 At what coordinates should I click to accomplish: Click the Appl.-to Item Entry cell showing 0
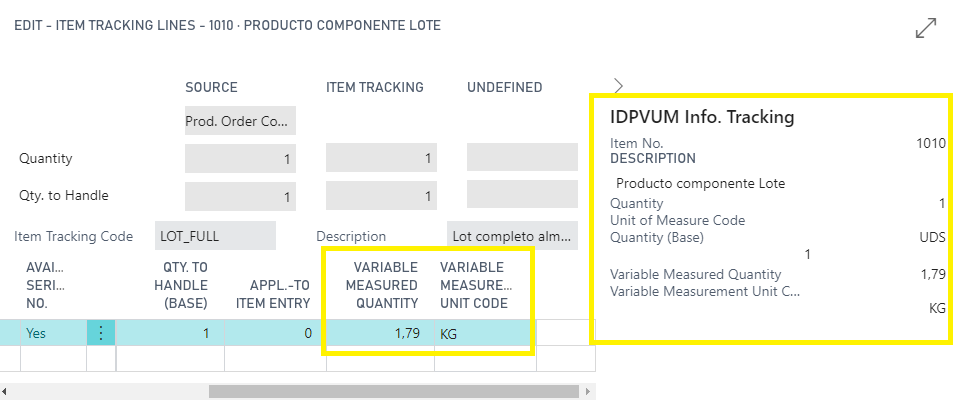[x=276, y=333]
